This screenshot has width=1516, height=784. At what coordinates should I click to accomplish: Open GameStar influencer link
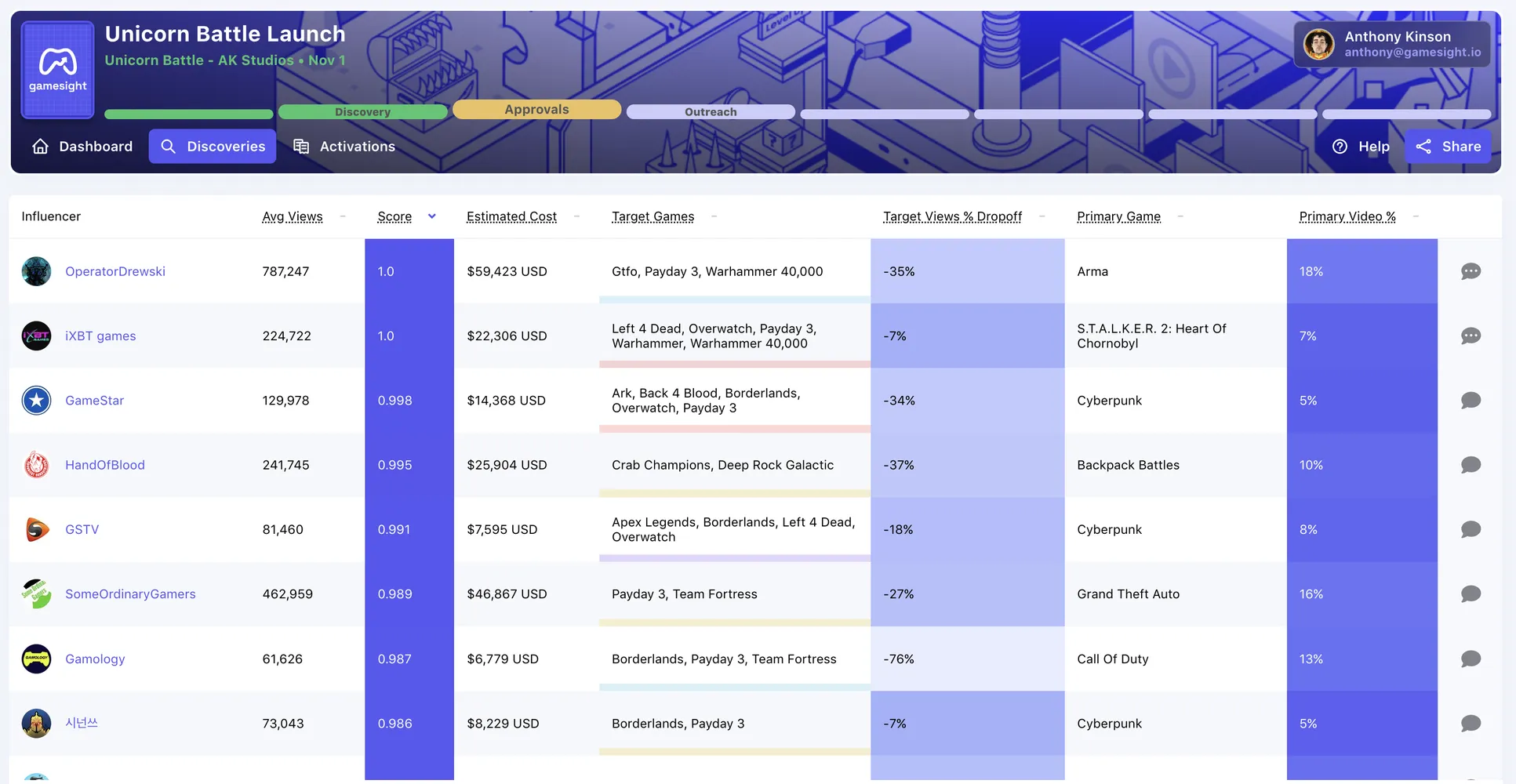(x=94, y=401)
